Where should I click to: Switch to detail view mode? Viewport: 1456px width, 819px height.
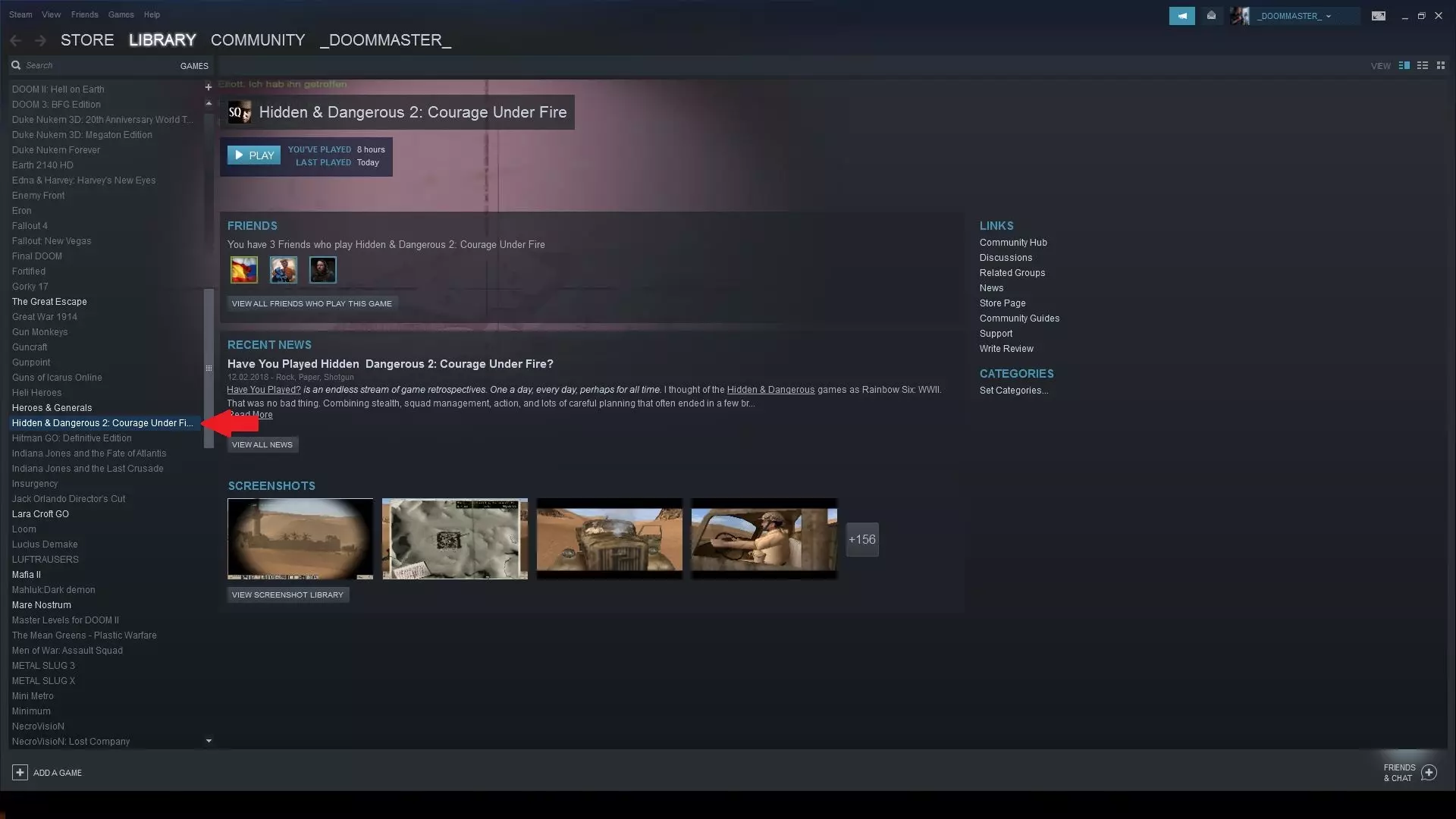(1404, 65)
